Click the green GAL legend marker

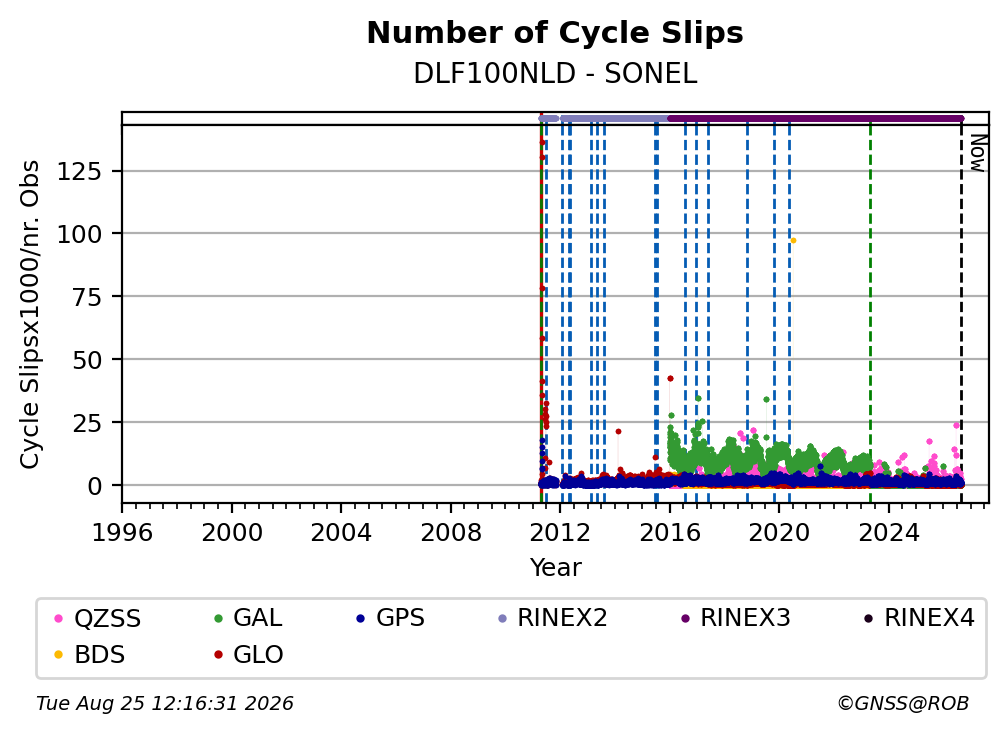[219, 619]
